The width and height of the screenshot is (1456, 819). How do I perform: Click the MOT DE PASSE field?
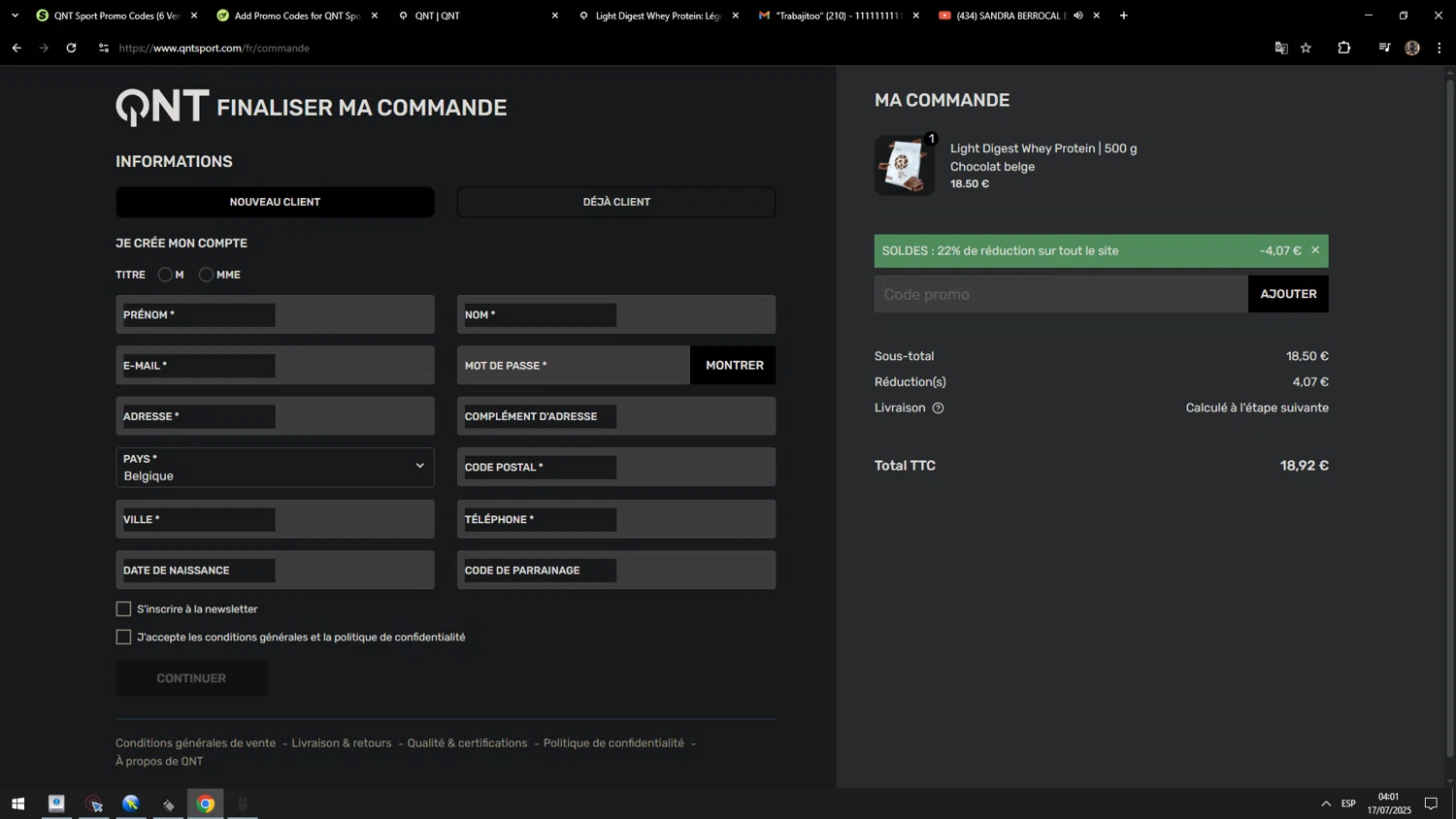574,366
